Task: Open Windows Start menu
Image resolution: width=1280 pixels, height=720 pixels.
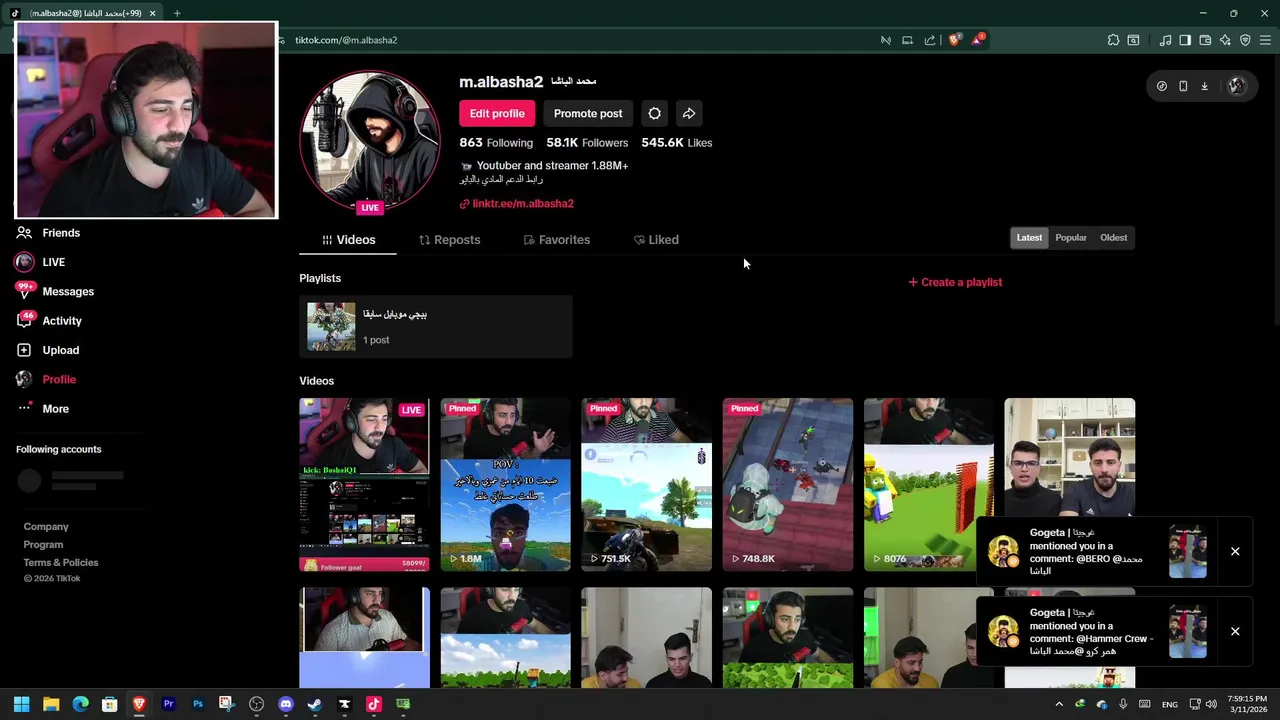Action: click(x=21, y=704)
